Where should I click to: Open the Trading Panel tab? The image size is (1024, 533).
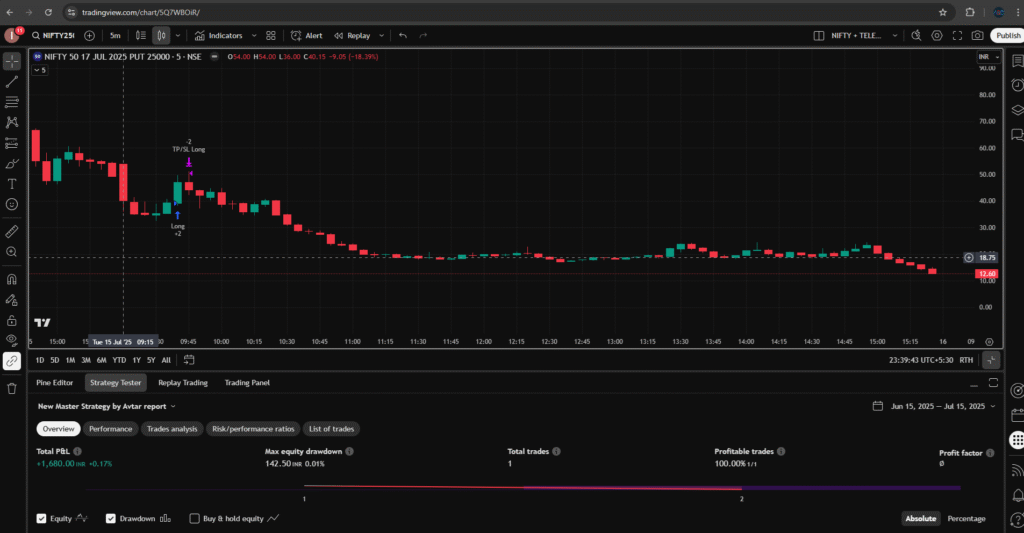click(x=247, y=383)
